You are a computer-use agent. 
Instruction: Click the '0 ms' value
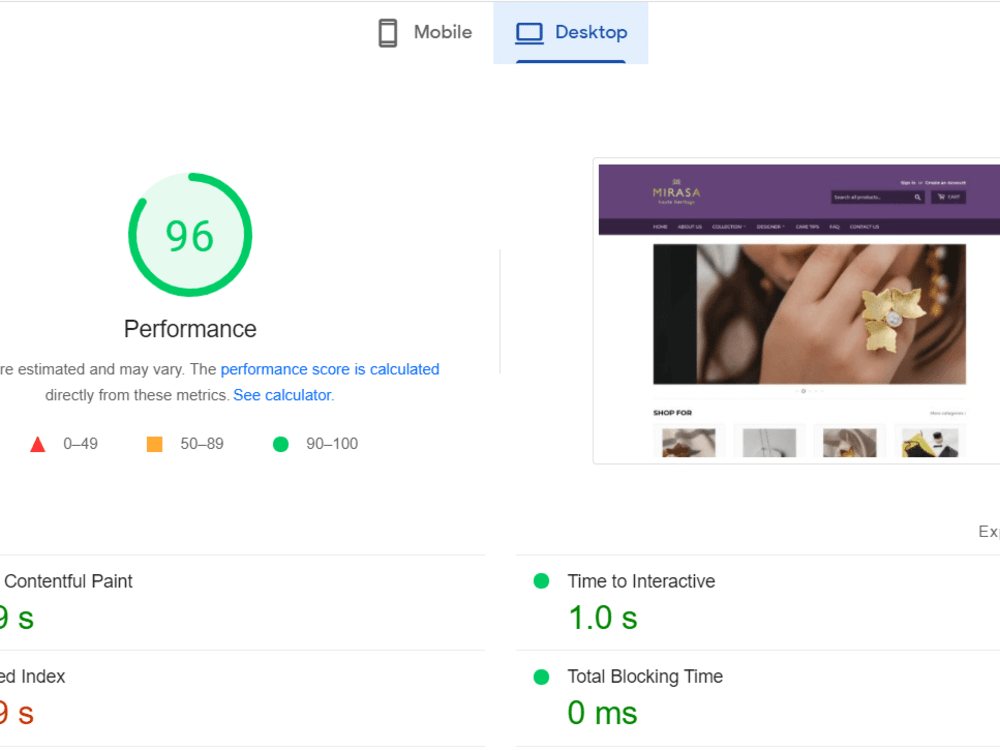click(x=603, y=713)
